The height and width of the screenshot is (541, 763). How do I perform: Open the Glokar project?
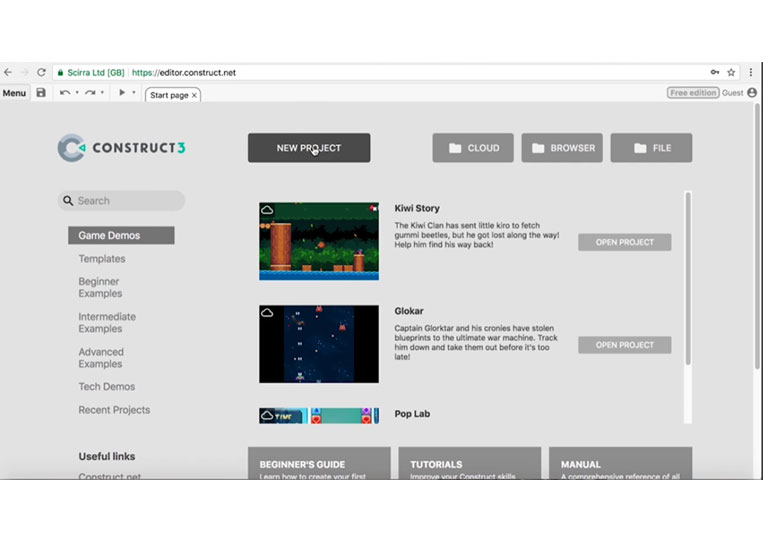[625, 345]
